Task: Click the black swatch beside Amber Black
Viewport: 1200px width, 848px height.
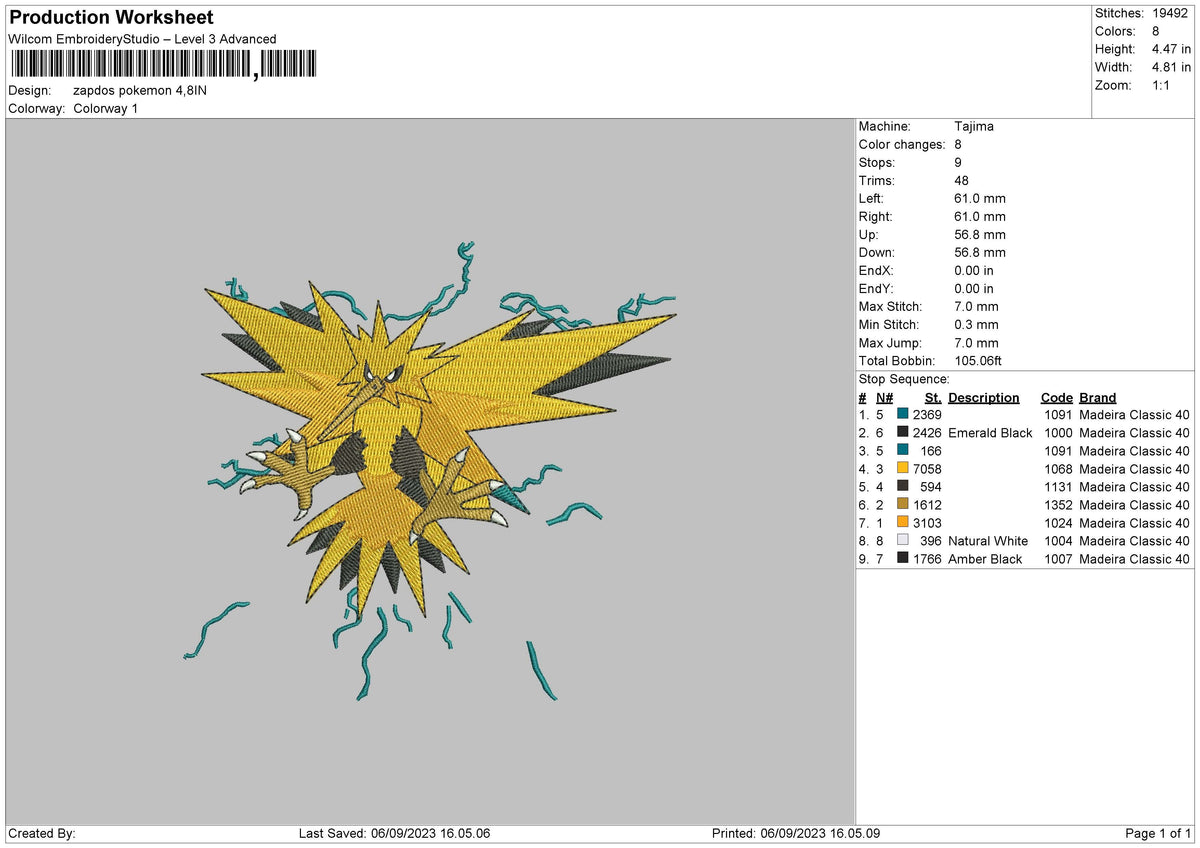Action: 903,559
